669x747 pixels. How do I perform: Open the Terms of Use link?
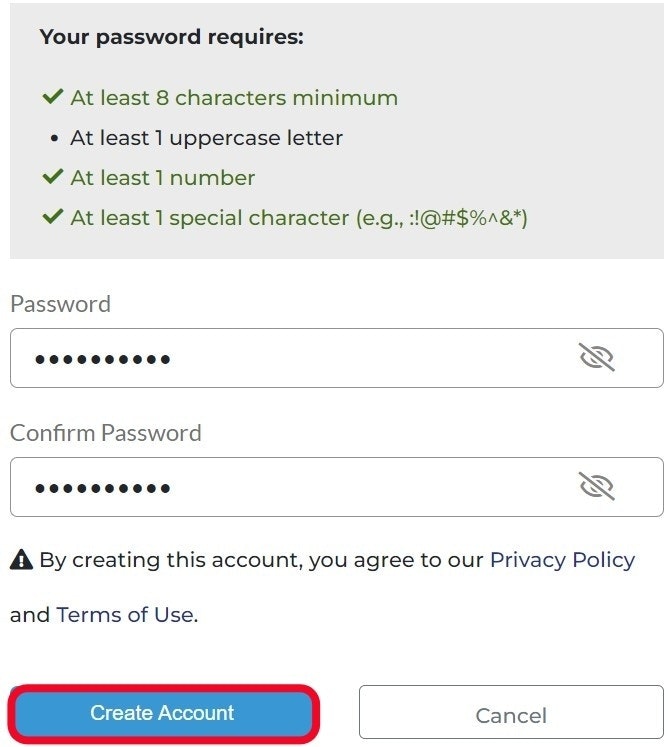[x=125, y=614]
